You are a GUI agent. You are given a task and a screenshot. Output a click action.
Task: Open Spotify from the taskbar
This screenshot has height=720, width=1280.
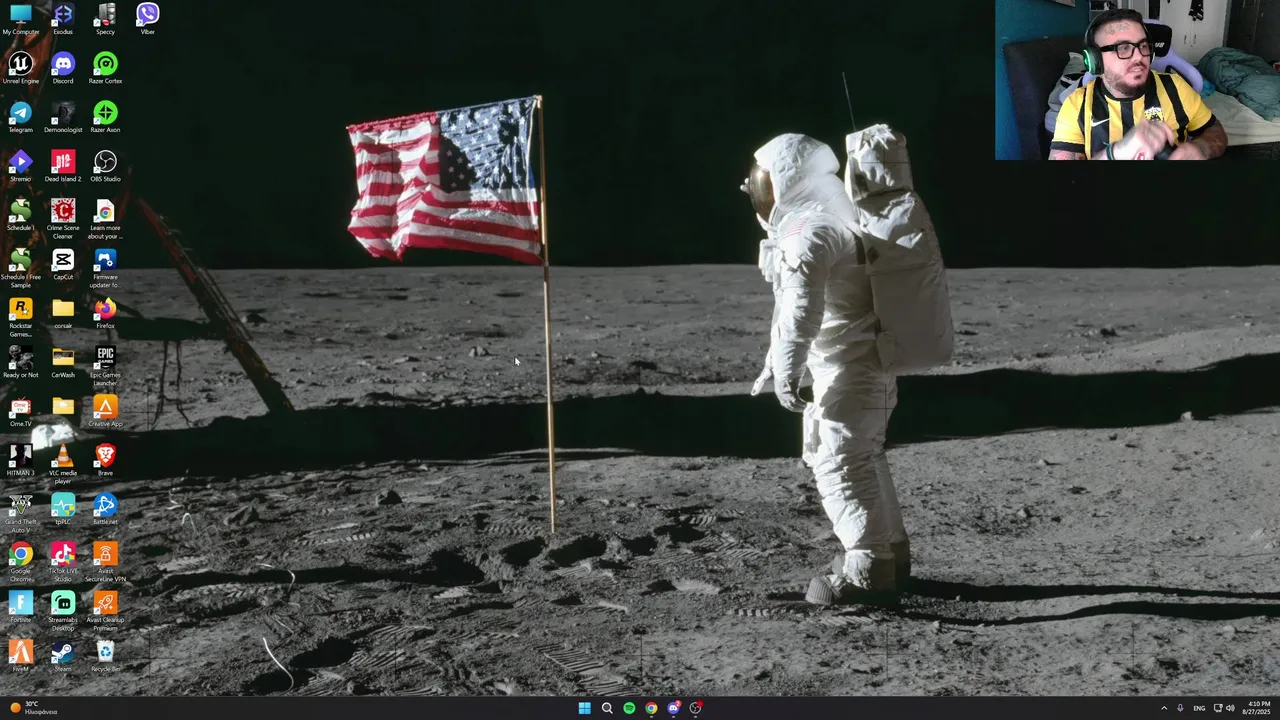pos(629,708)
